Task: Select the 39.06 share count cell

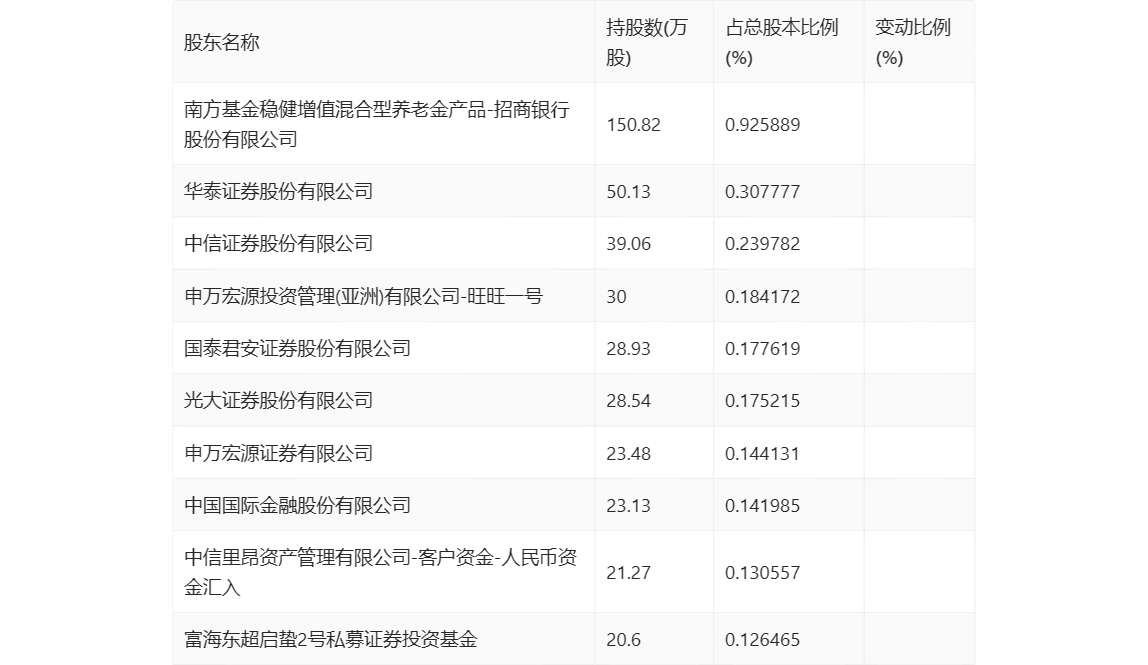Action: (628, 244)
